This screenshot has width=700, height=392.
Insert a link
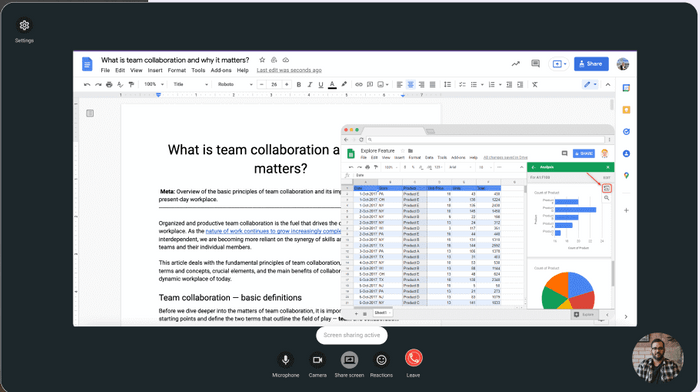[358, 84]
